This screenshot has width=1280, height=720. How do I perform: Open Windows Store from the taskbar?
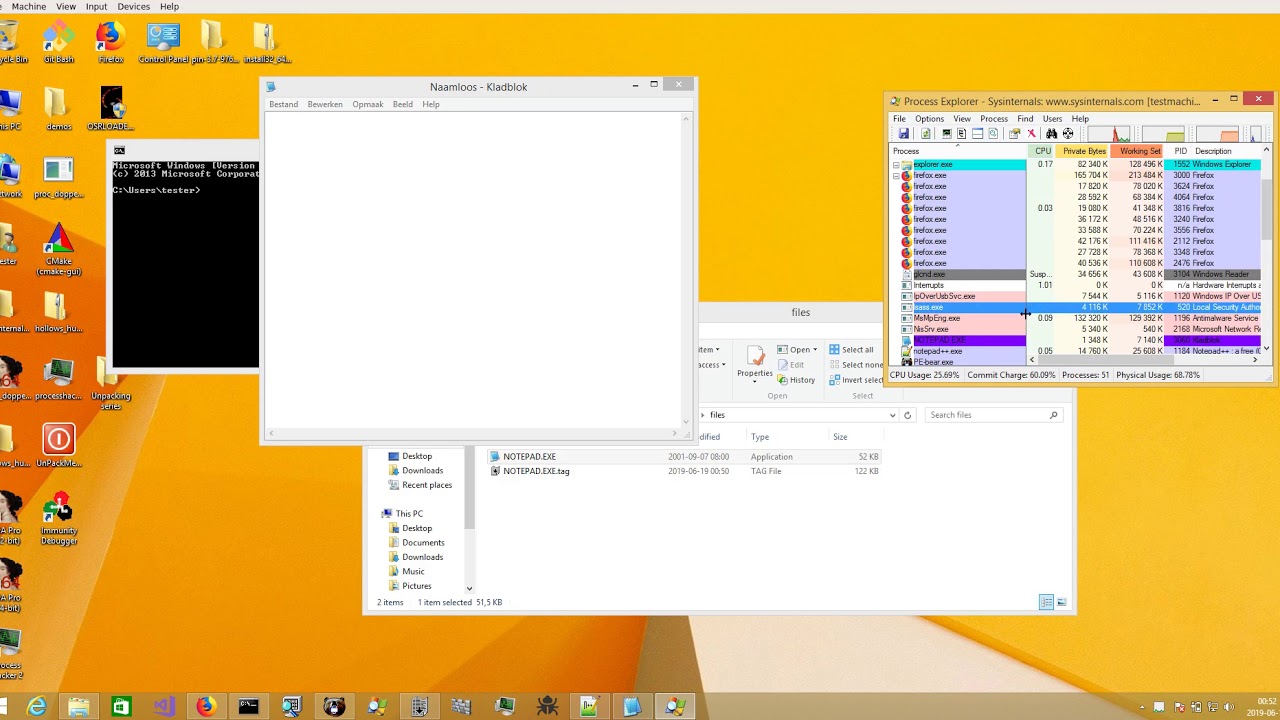[x=122, y=707]
